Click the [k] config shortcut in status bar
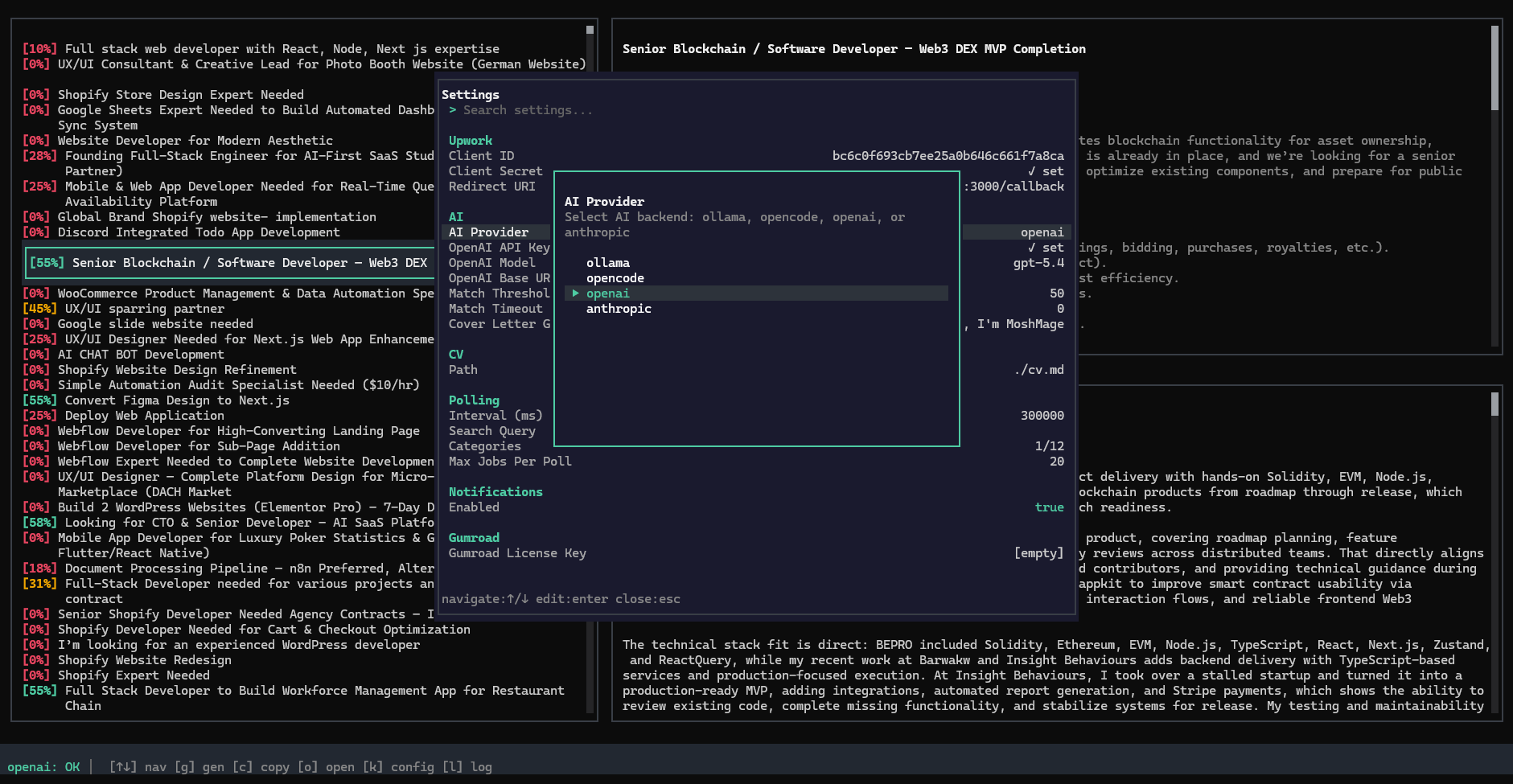 tap(397, 767)
